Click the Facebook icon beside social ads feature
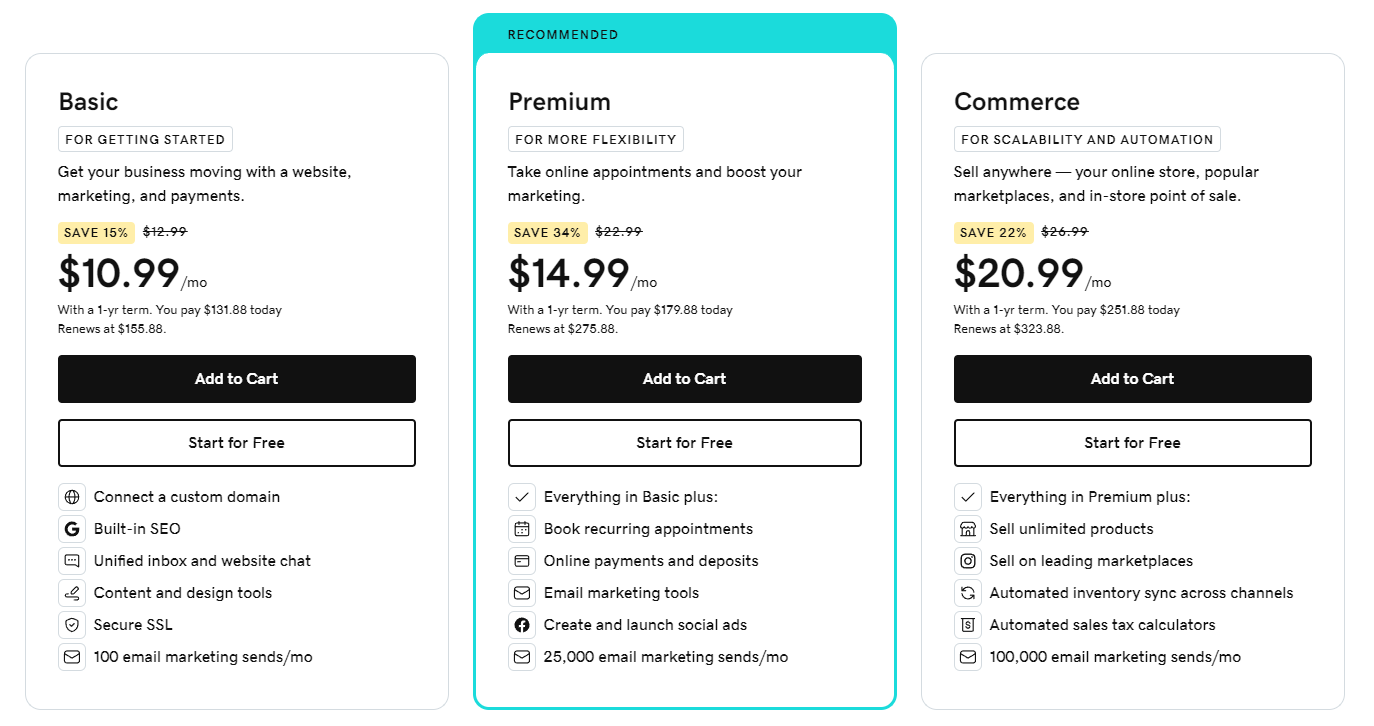 pyautogui.click(x=521, y=625)
